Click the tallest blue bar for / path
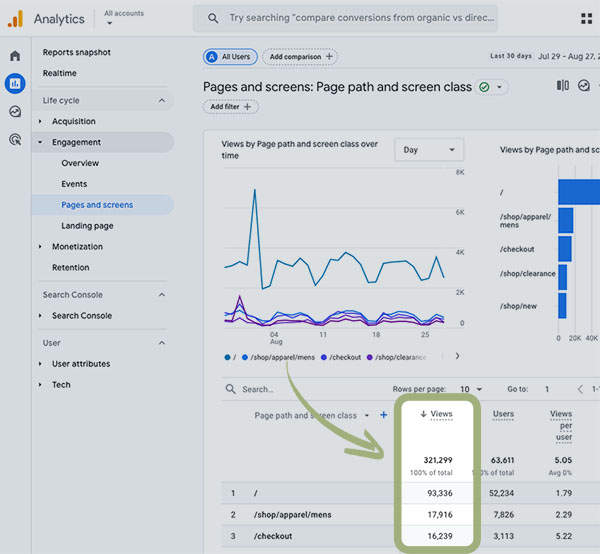600x554 pixels. pyautogui.click(x=578, y=190)
